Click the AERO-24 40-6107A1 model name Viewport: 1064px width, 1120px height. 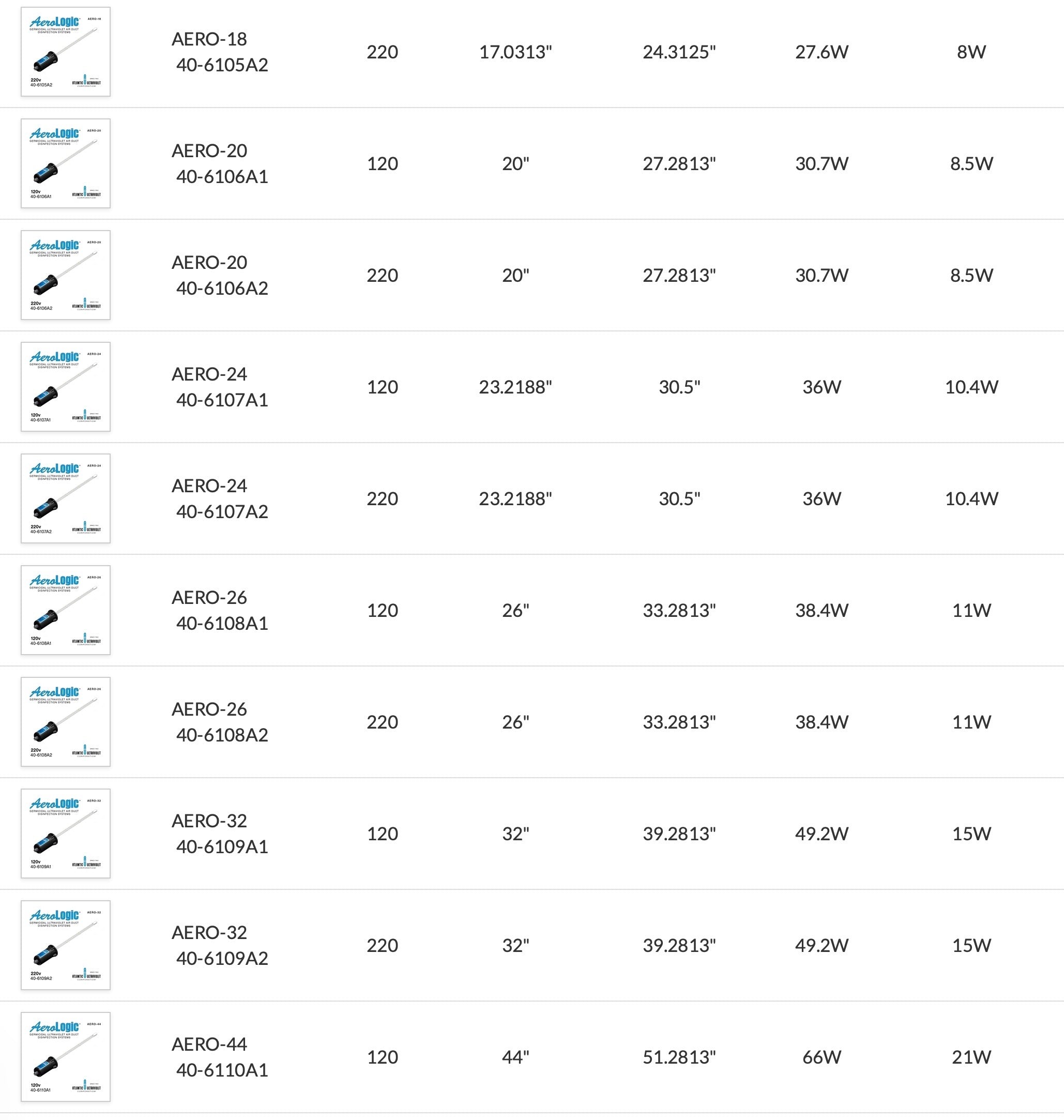click(220, 387)
